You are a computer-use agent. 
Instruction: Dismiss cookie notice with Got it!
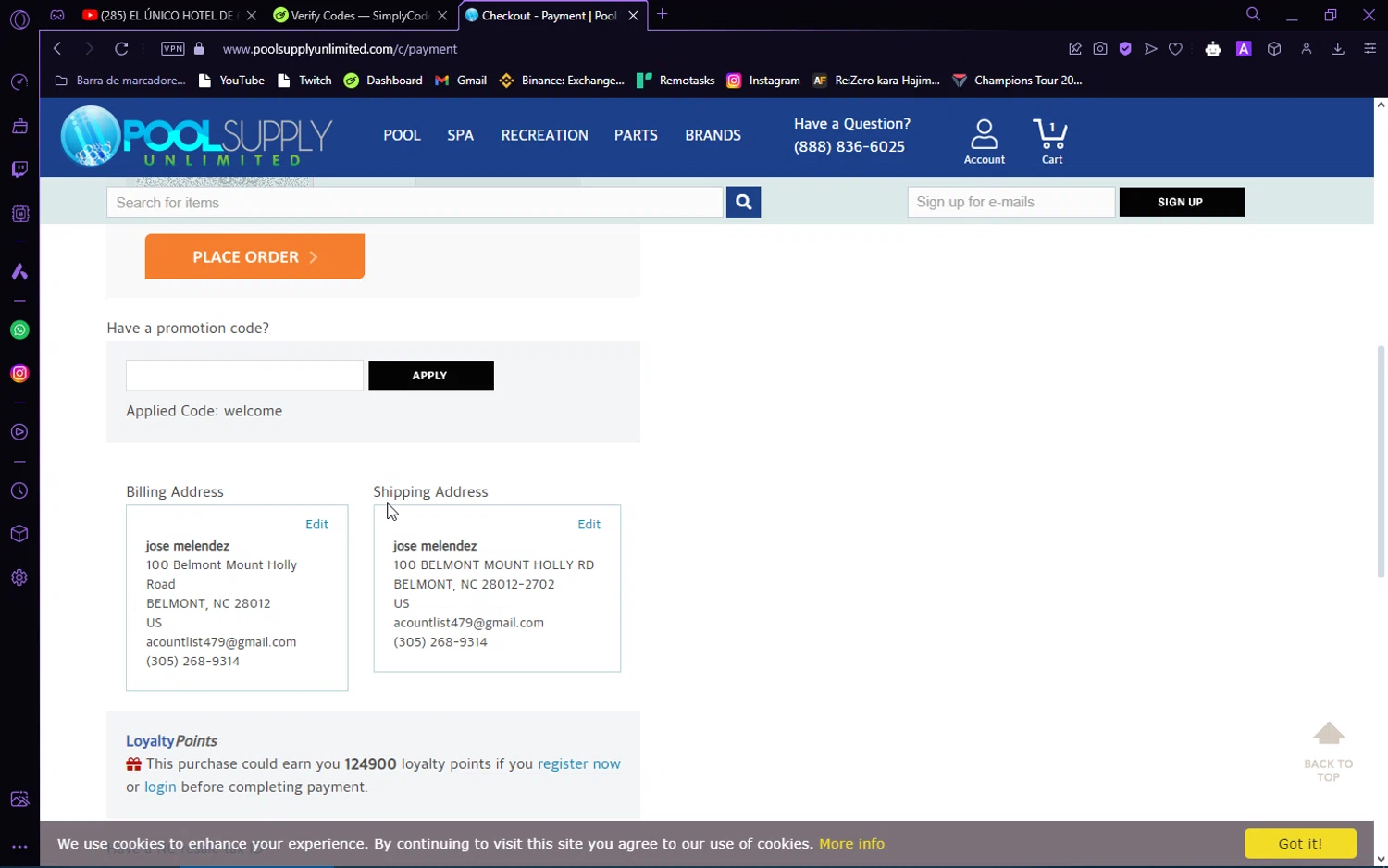1300,844
